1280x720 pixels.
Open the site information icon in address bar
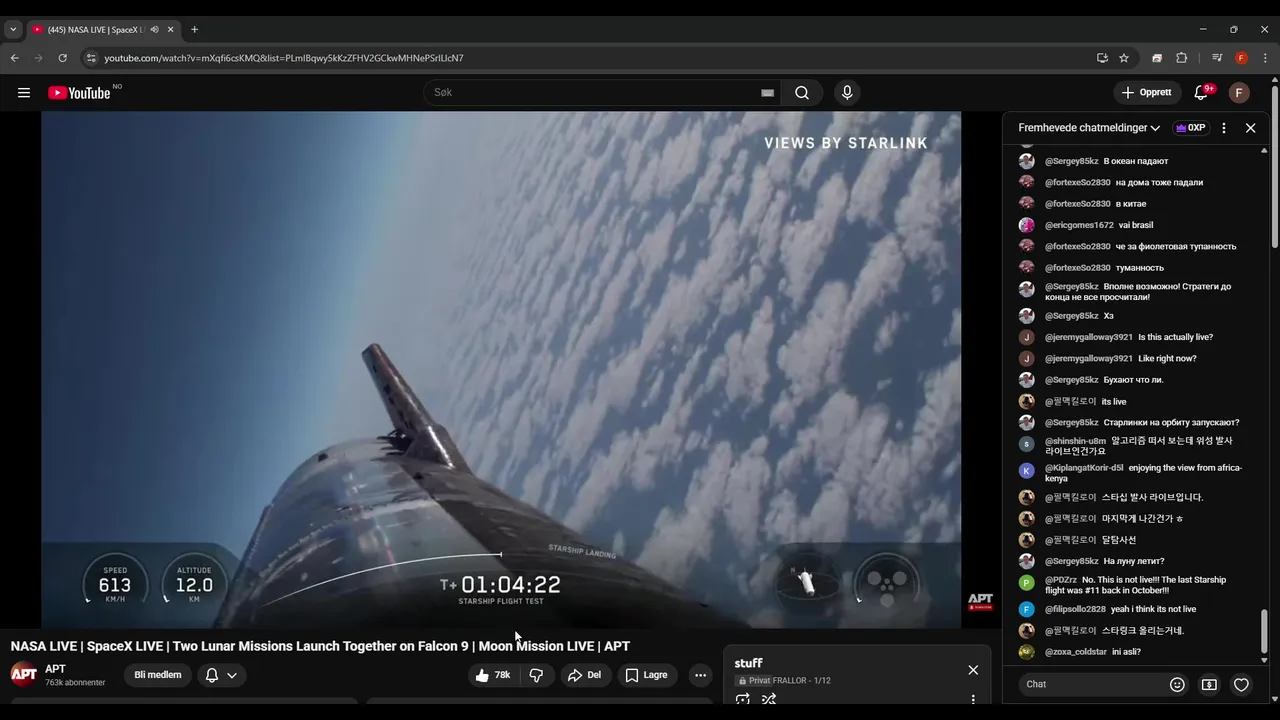coord(91,58)
